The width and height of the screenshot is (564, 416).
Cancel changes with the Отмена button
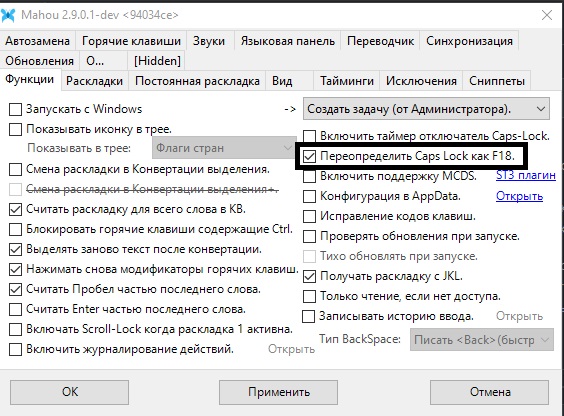(490, 392)
